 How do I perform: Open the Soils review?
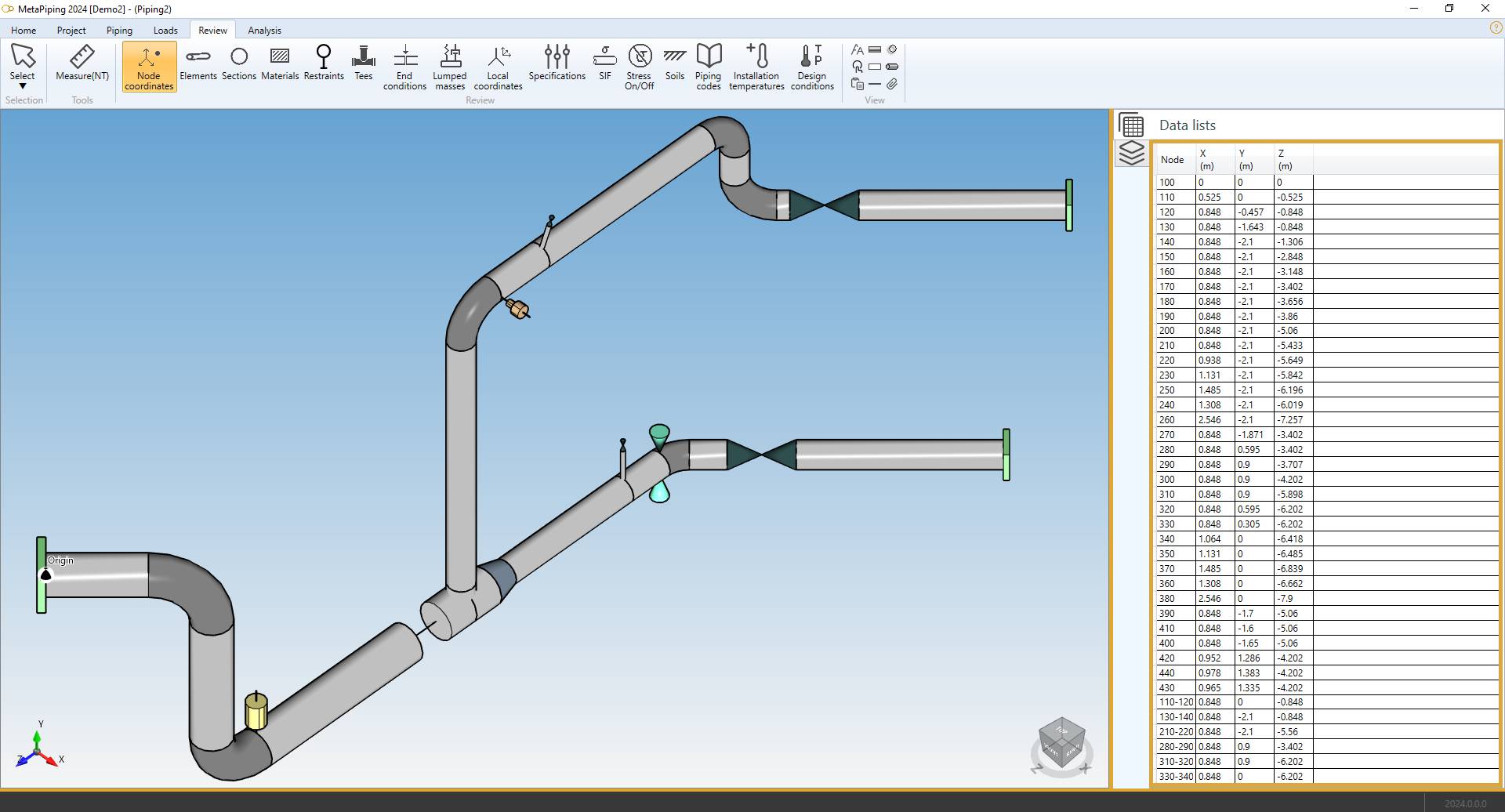click(675, 63)
